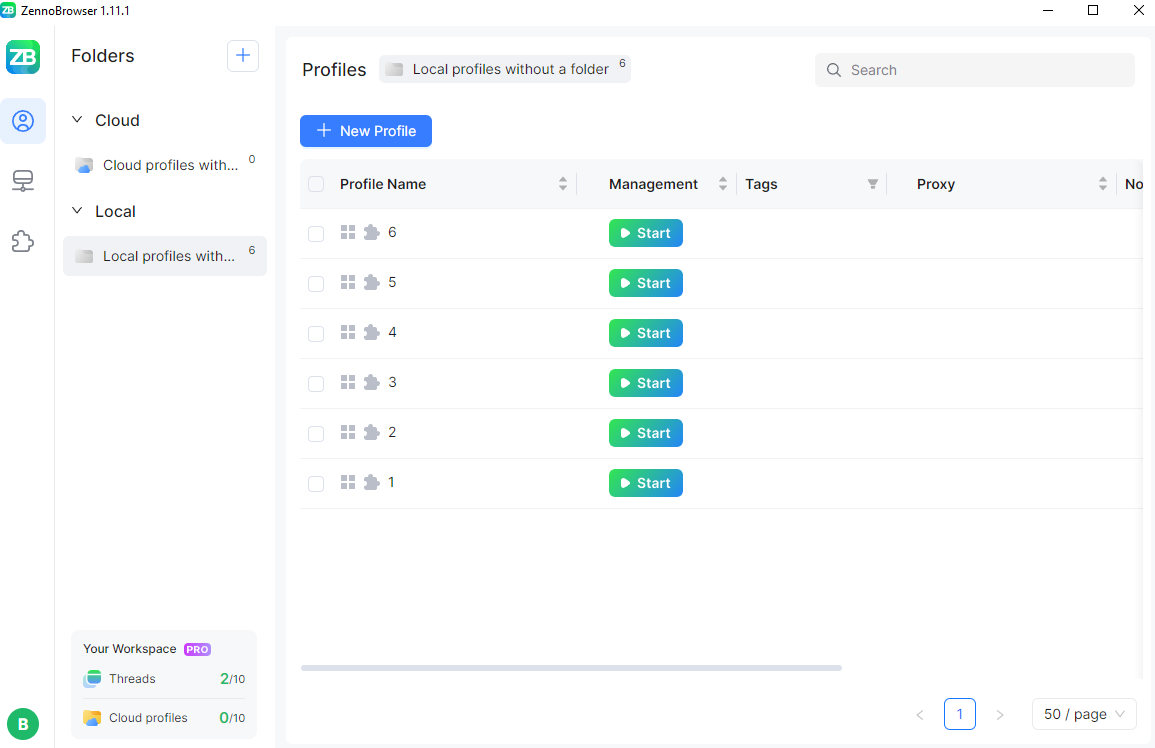Open the proxy servers sidebar icon
This screenshot has width=1155, height=748.
(23, 181)
